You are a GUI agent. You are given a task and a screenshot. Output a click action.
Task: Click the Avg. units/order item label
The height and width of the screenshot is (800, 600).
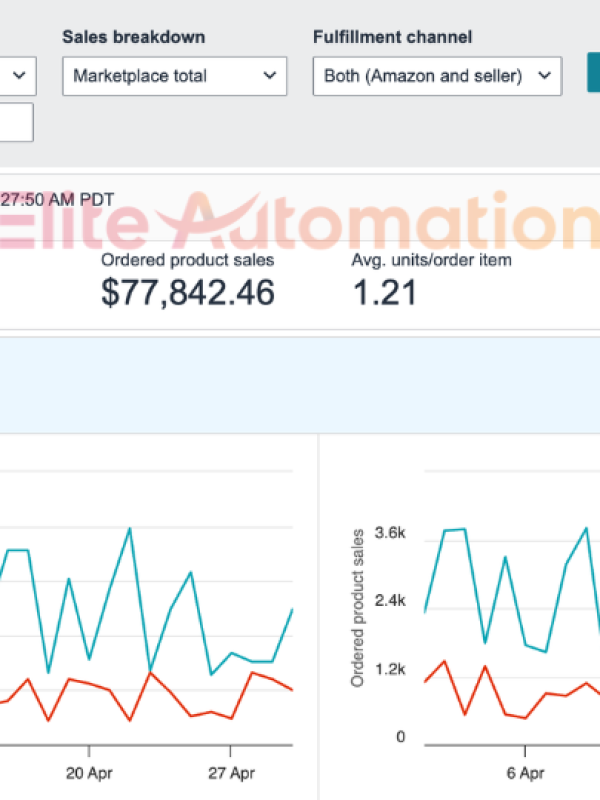coord(431,260)
